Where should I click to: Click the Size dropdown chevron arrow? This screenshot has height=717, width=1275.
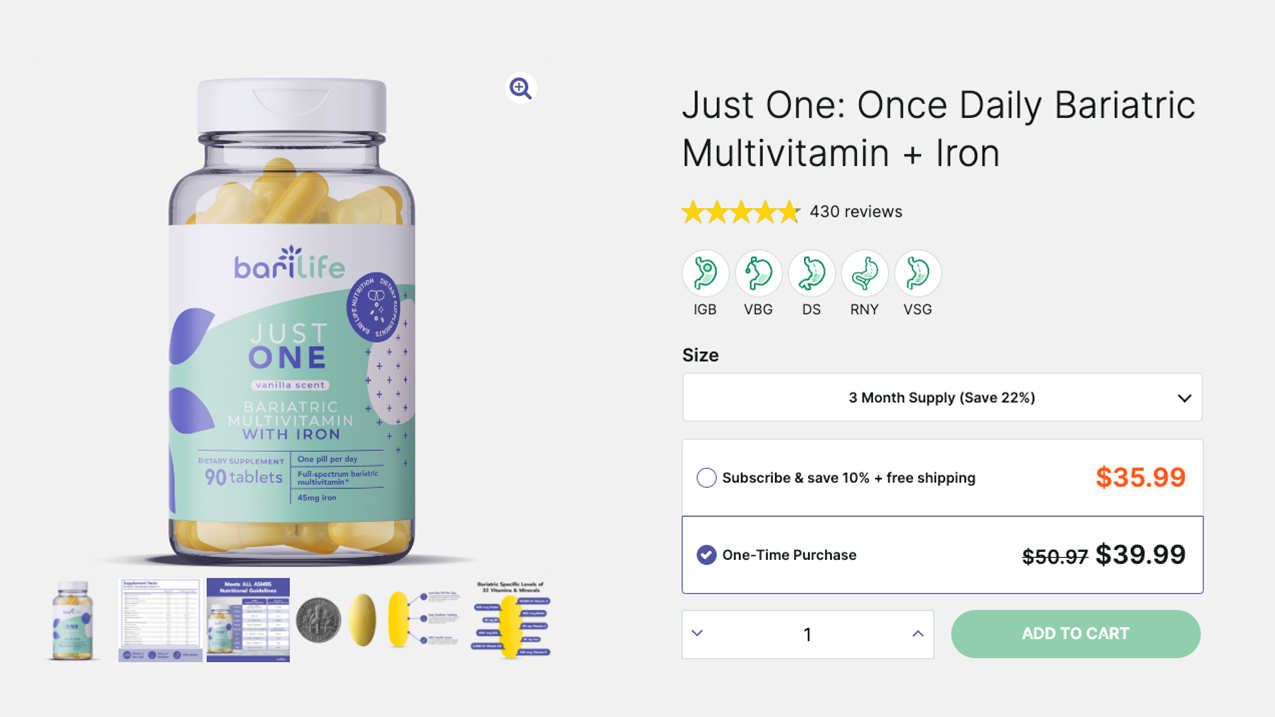(x=1184, y=398)
